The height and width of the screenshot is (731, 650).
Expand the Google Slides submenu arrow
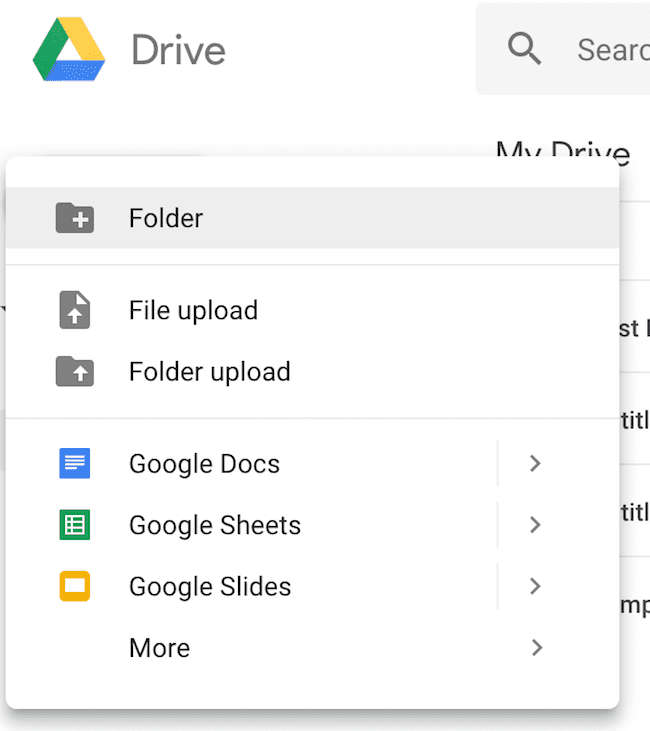[535, 586]
